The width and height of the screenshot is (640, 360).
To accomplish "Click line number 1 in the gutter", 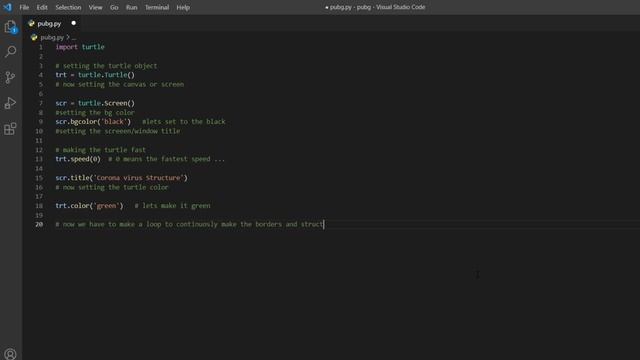I will (x=40, y=47).
